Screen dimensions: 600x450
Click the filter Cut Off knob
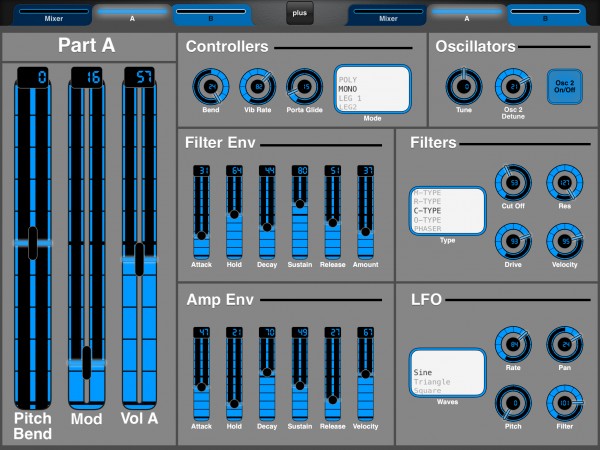[x=513, y=183]
